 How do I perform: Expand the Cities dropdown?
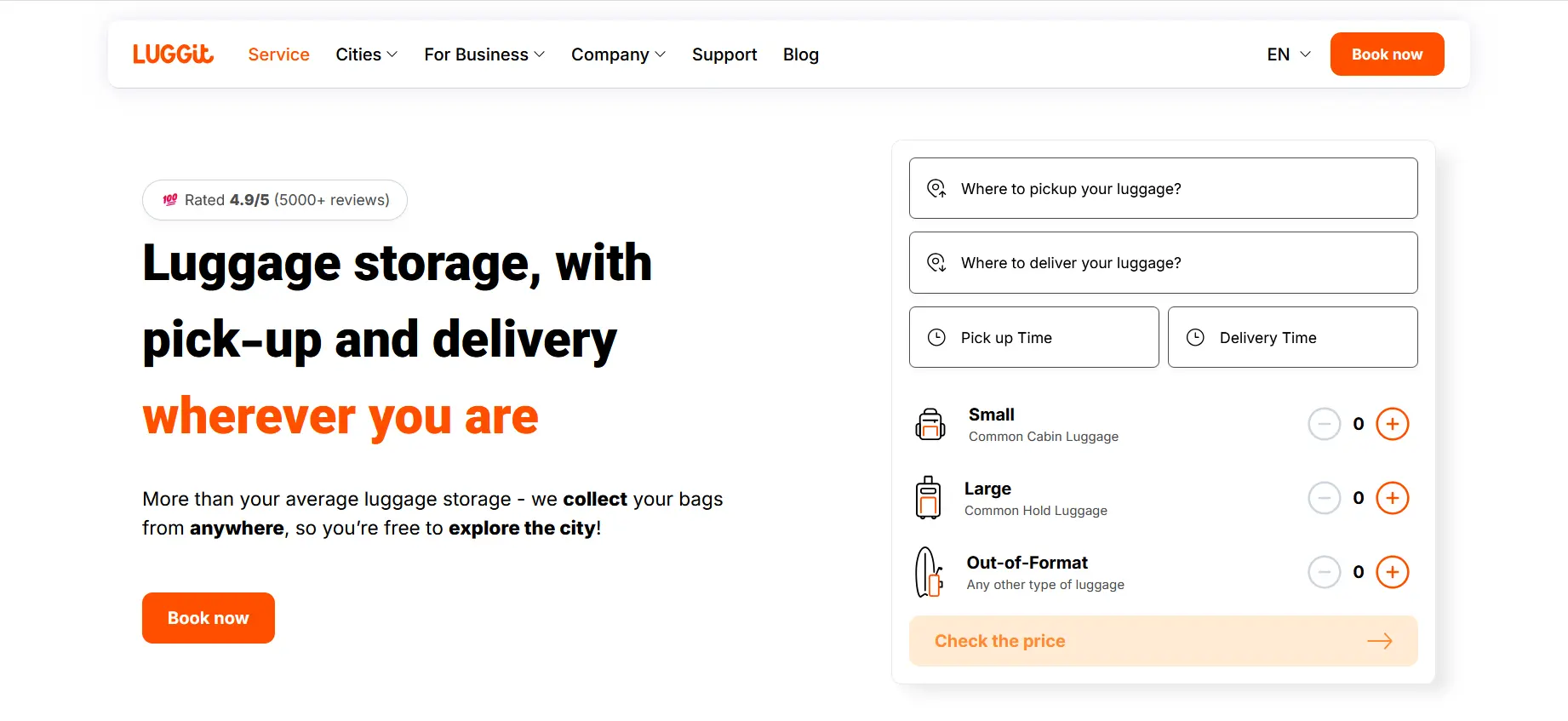point(367,54)
